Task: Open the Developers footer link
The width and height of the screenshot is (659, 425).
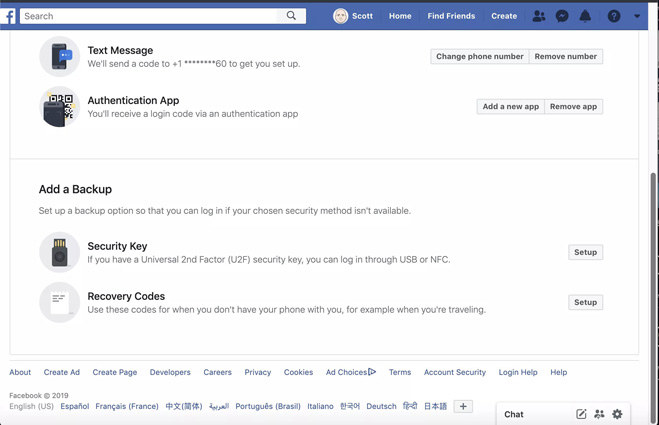Action: click(170, 372)
